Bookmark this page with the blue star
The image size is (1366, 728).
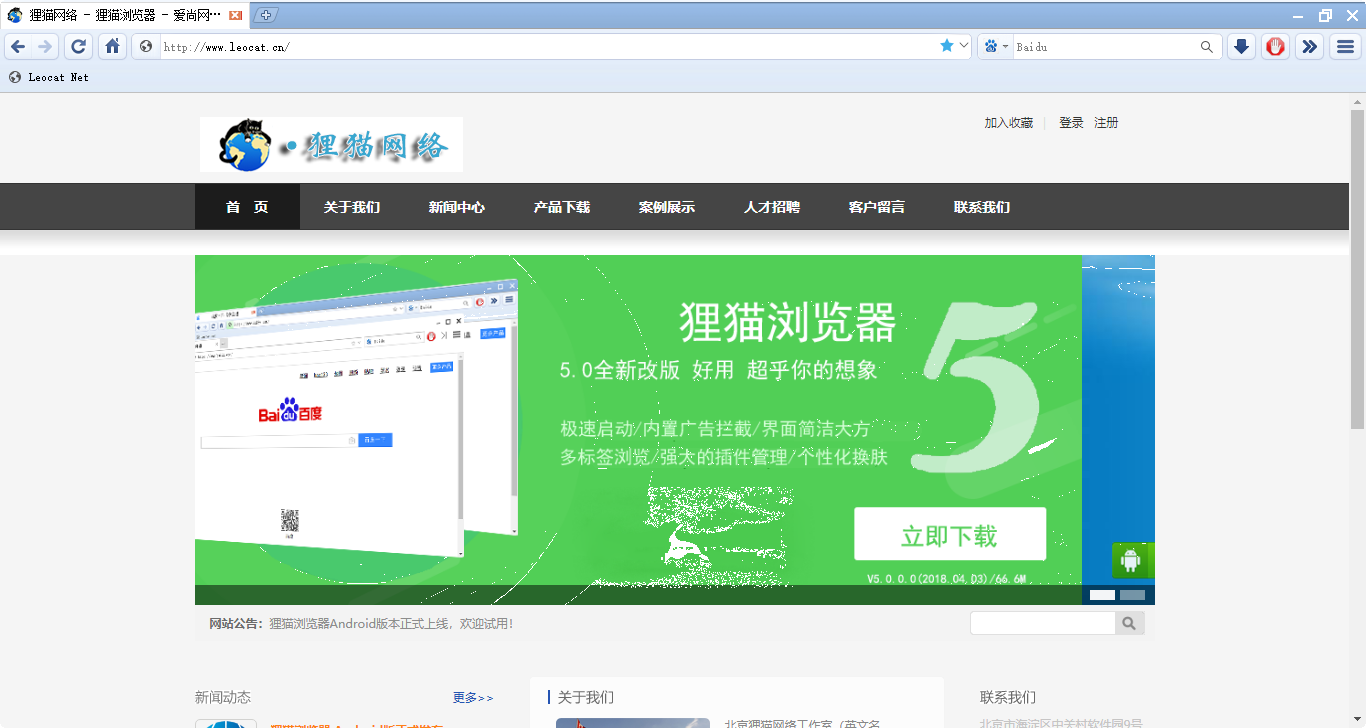[x=947, y=46]
